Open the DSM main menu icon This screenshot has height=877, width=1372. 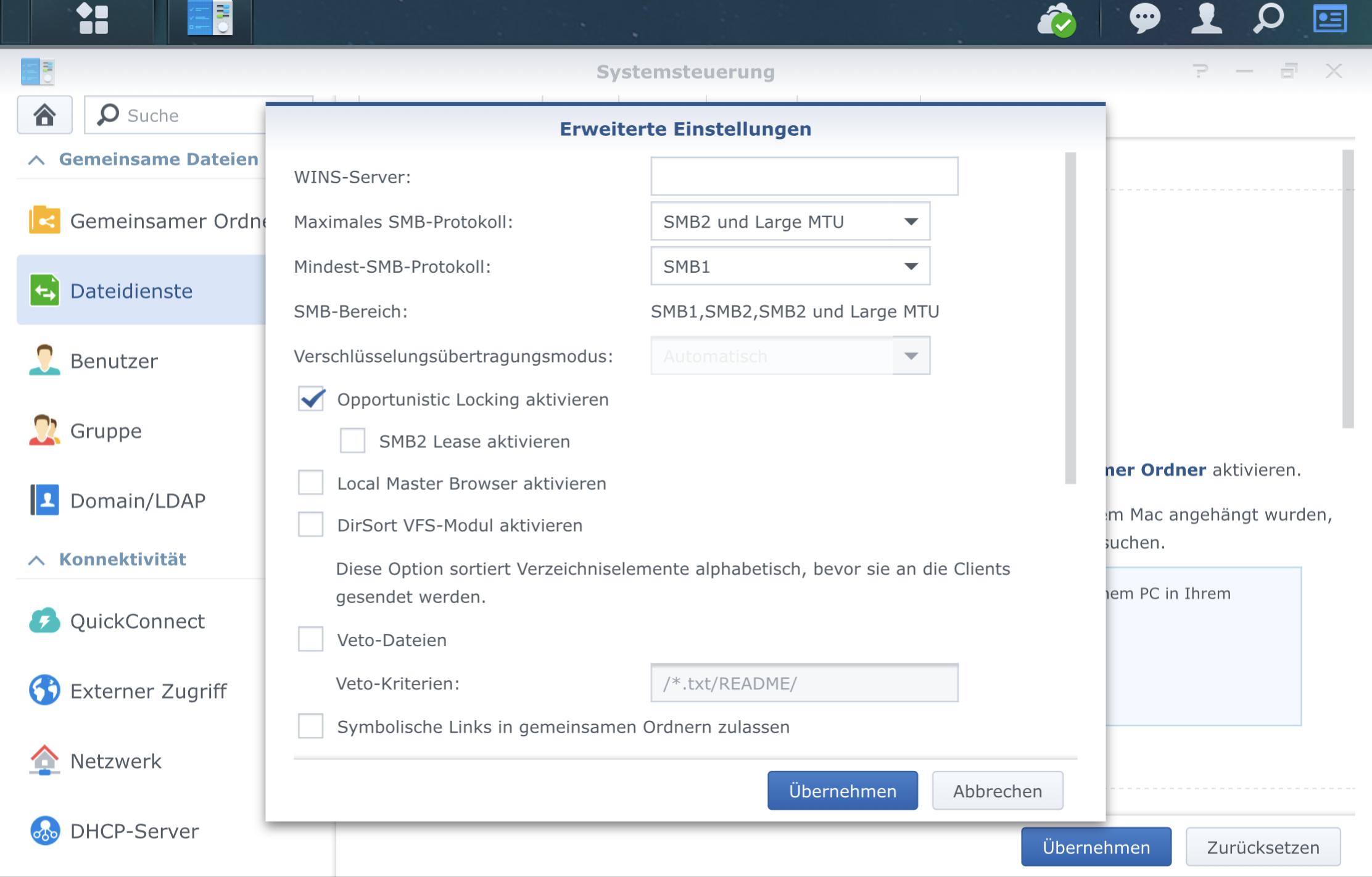(93, 19)
